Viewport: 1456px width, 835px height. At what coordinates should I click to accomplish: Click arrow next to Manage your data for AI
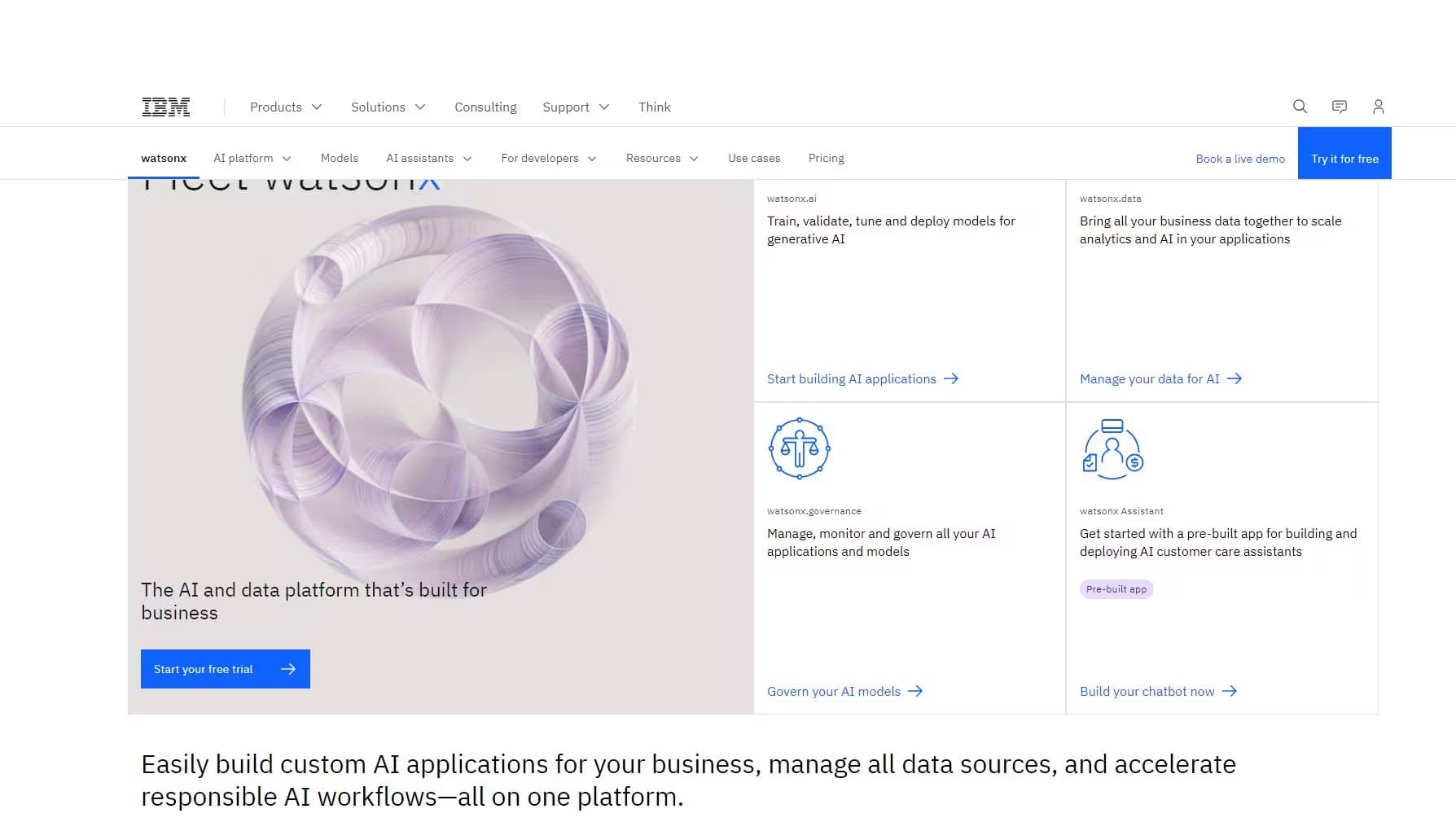[x=1235, y=378]
